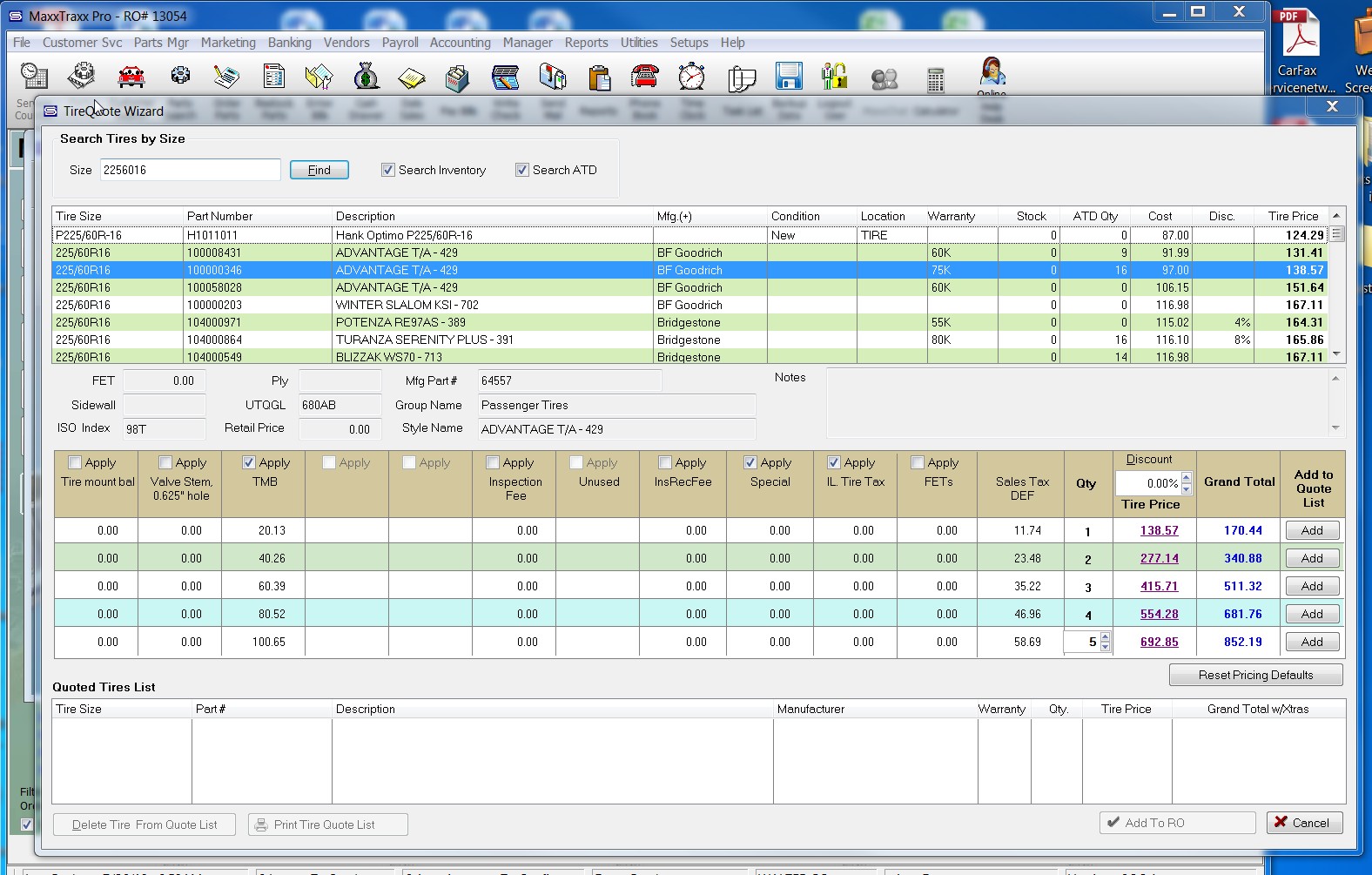The width and height of the screenshot is (1372, 875).
Task: Click the check-writing toolbar icon
Action: pyautogui.click(x=506, y=77)
